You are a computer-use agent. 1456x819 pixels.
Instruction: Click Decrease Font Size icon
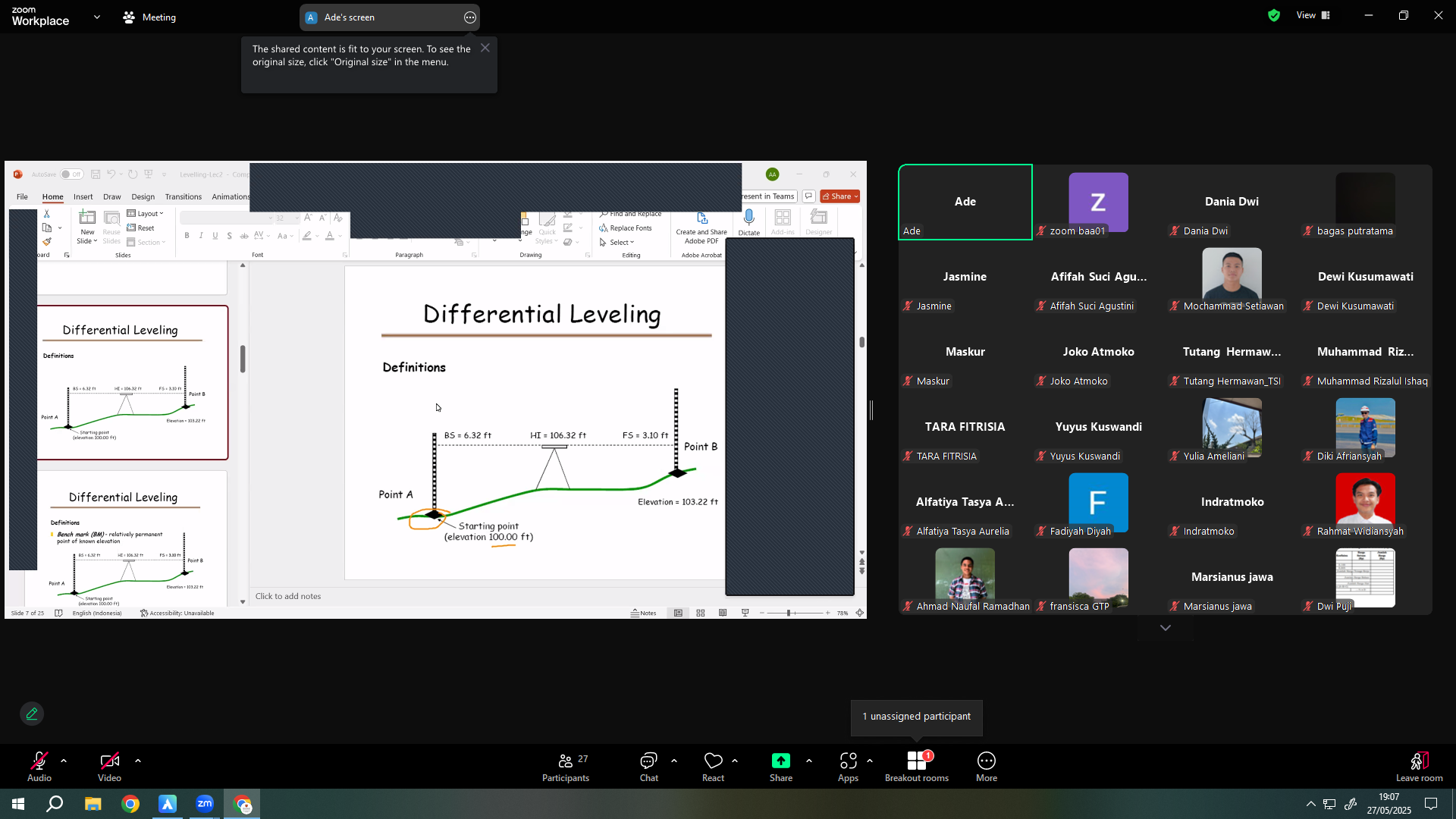(322, 218)
